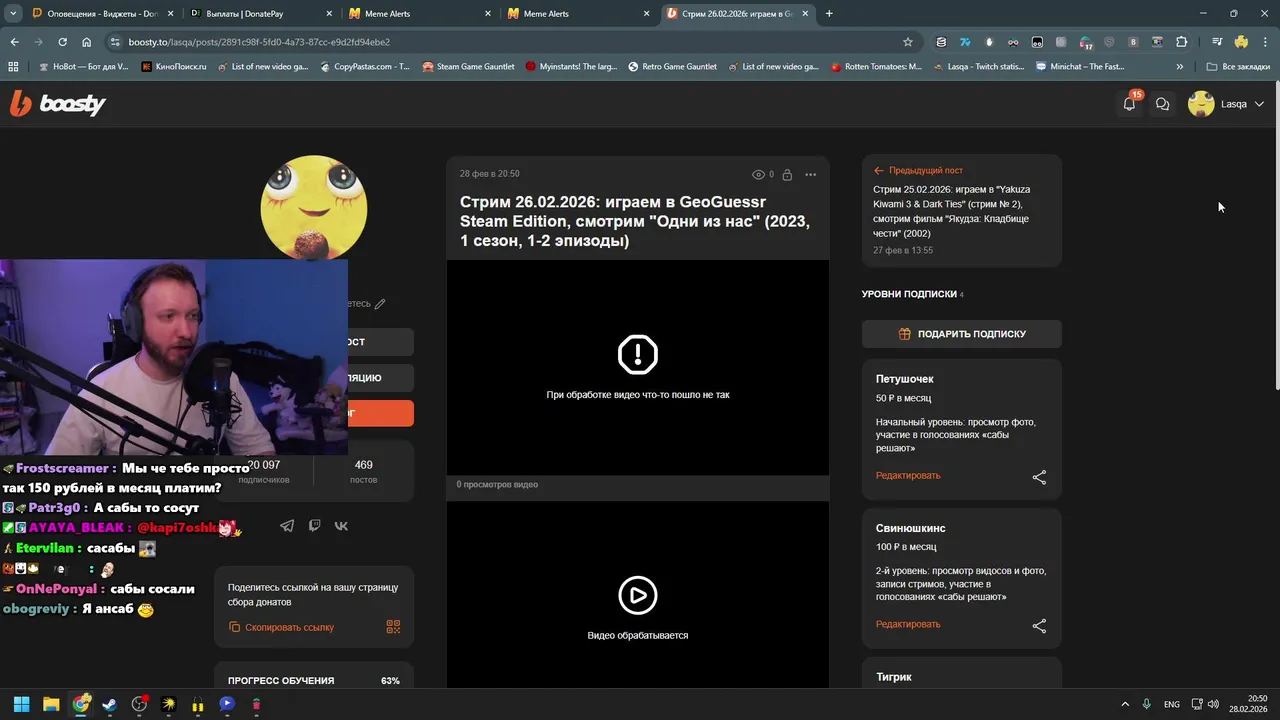Go back to the previous page
The height and width of the screenshot is (720, 1280).
14,42
